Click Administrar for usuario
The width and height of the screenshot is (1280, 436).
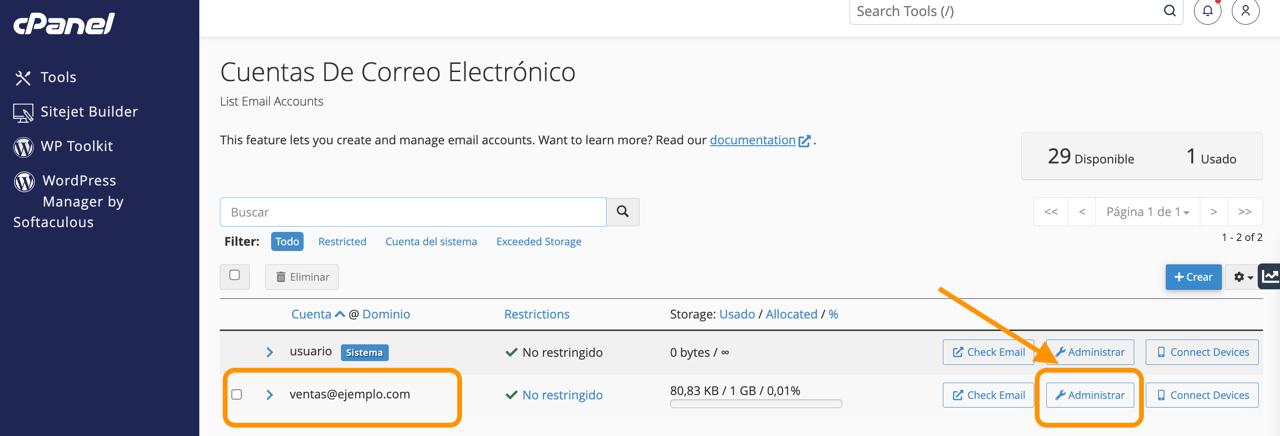click(1090, 352)
